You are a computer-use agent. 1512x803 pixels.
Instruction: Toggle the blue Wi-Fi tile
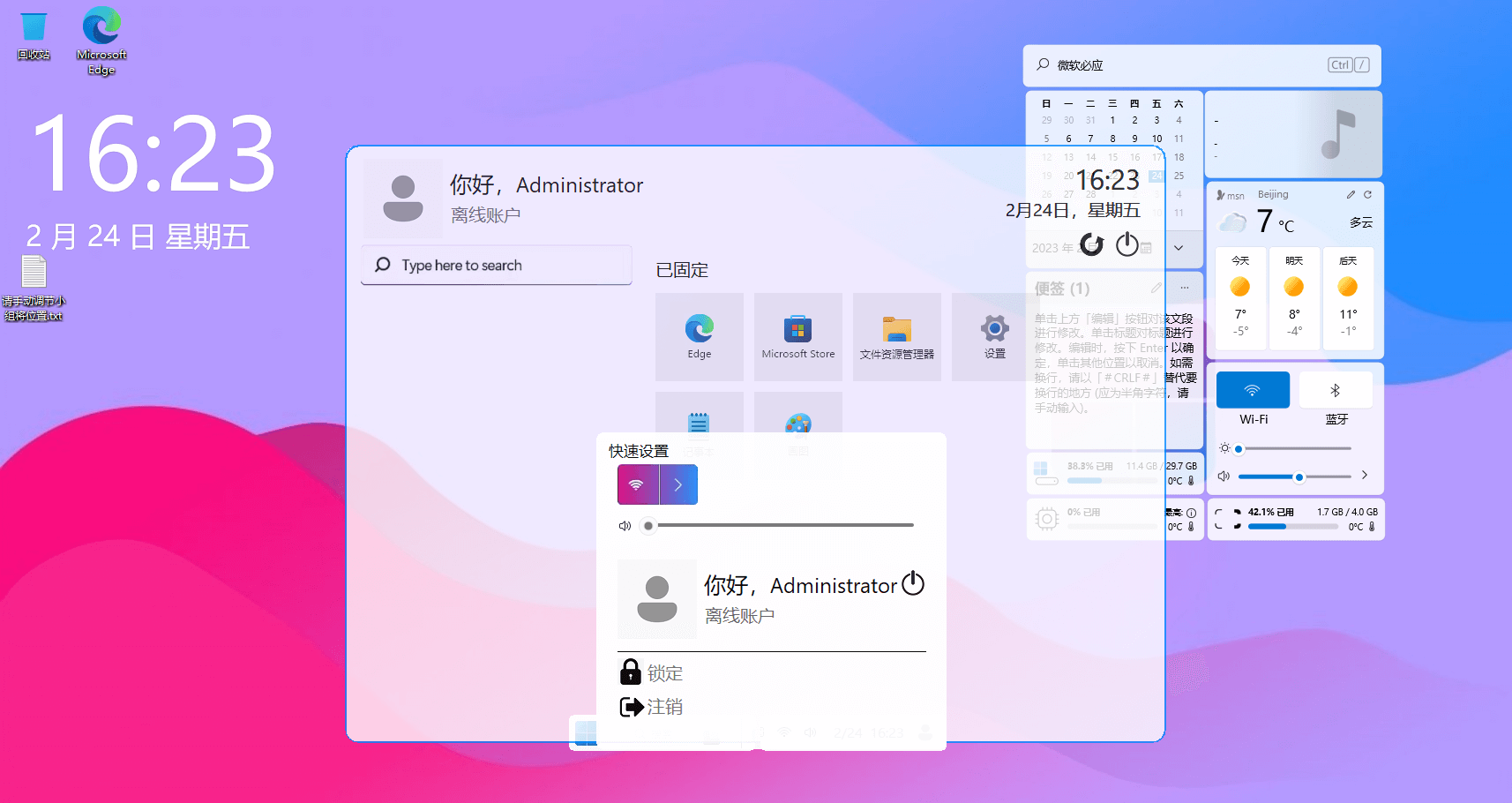[x=1253, y=390]
